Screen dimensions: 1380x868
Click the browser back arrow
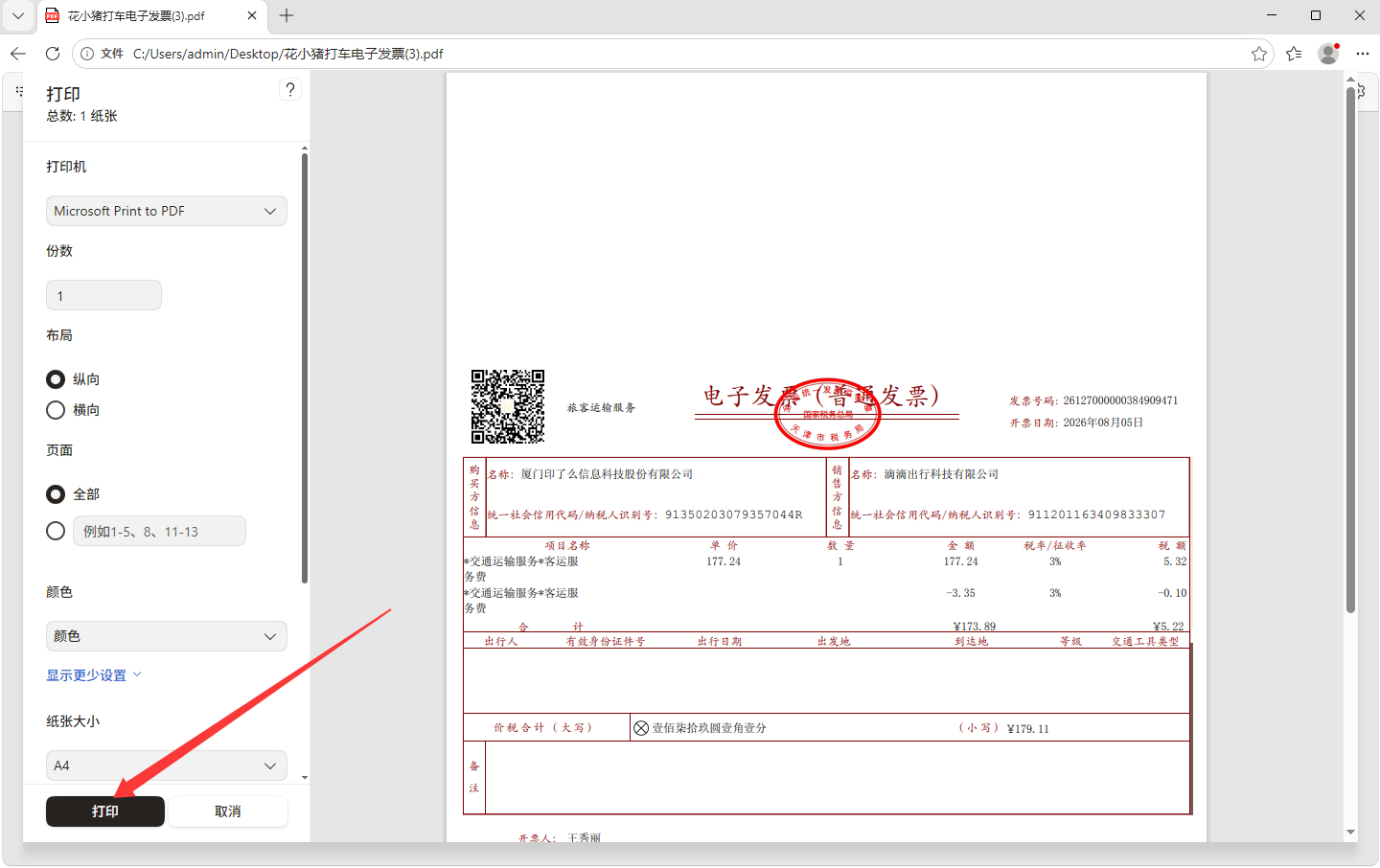click(x=18, y=54)
